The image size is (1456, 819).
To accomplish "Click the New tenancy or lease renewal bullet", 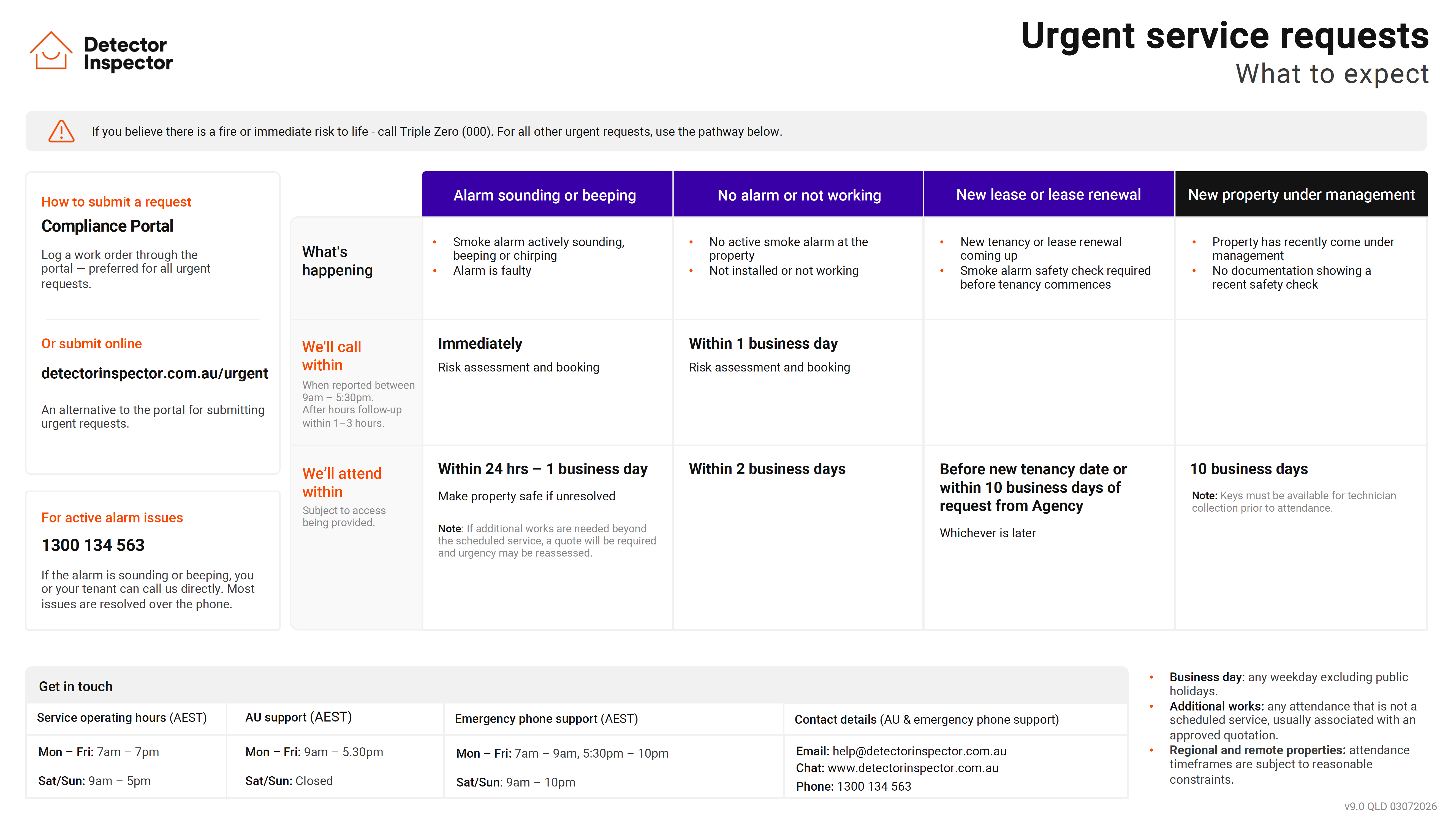I will [1041, 249].
